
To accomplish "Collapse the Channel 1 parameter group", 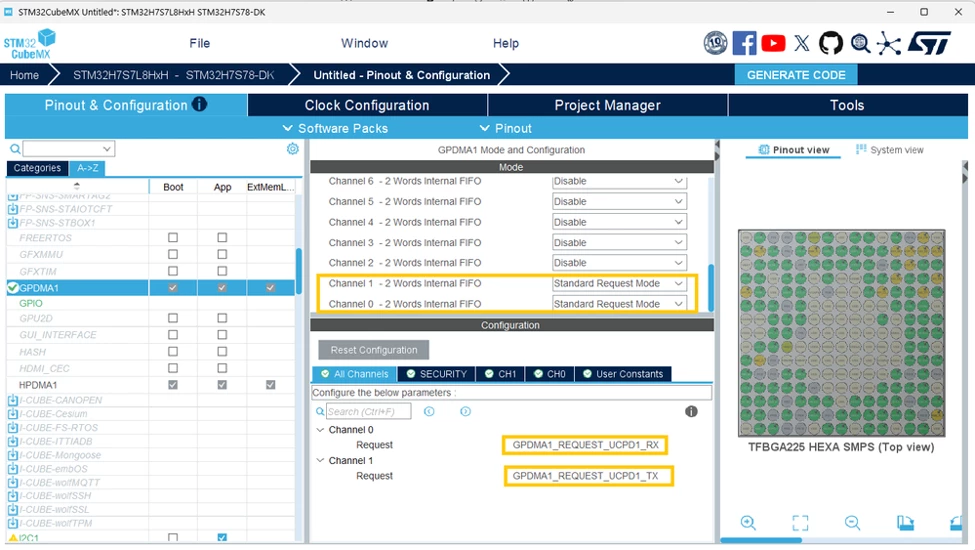I will coord(320,461).
